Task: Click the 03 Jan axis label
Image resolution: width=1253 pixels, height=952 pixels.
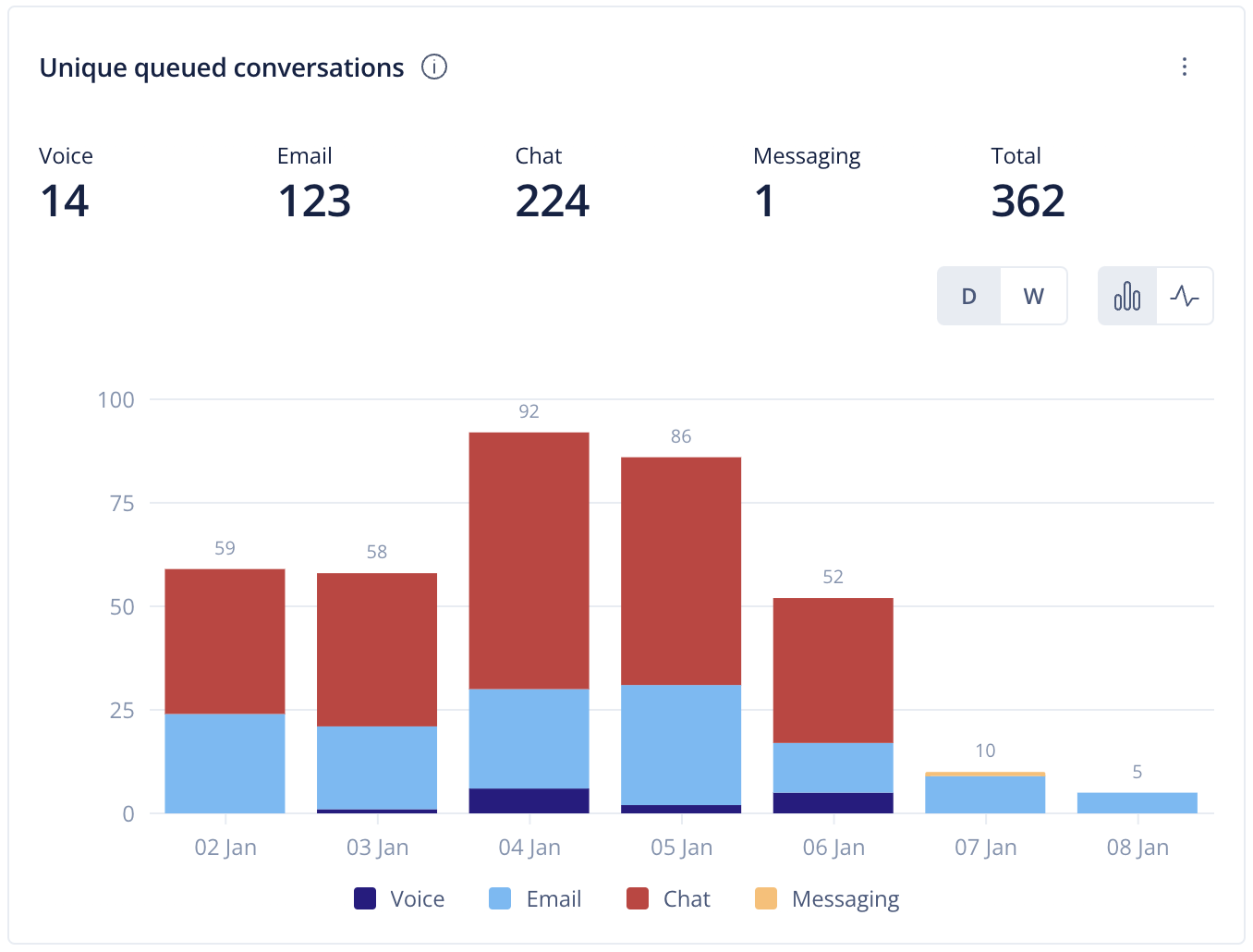Action: pos(377,848)
